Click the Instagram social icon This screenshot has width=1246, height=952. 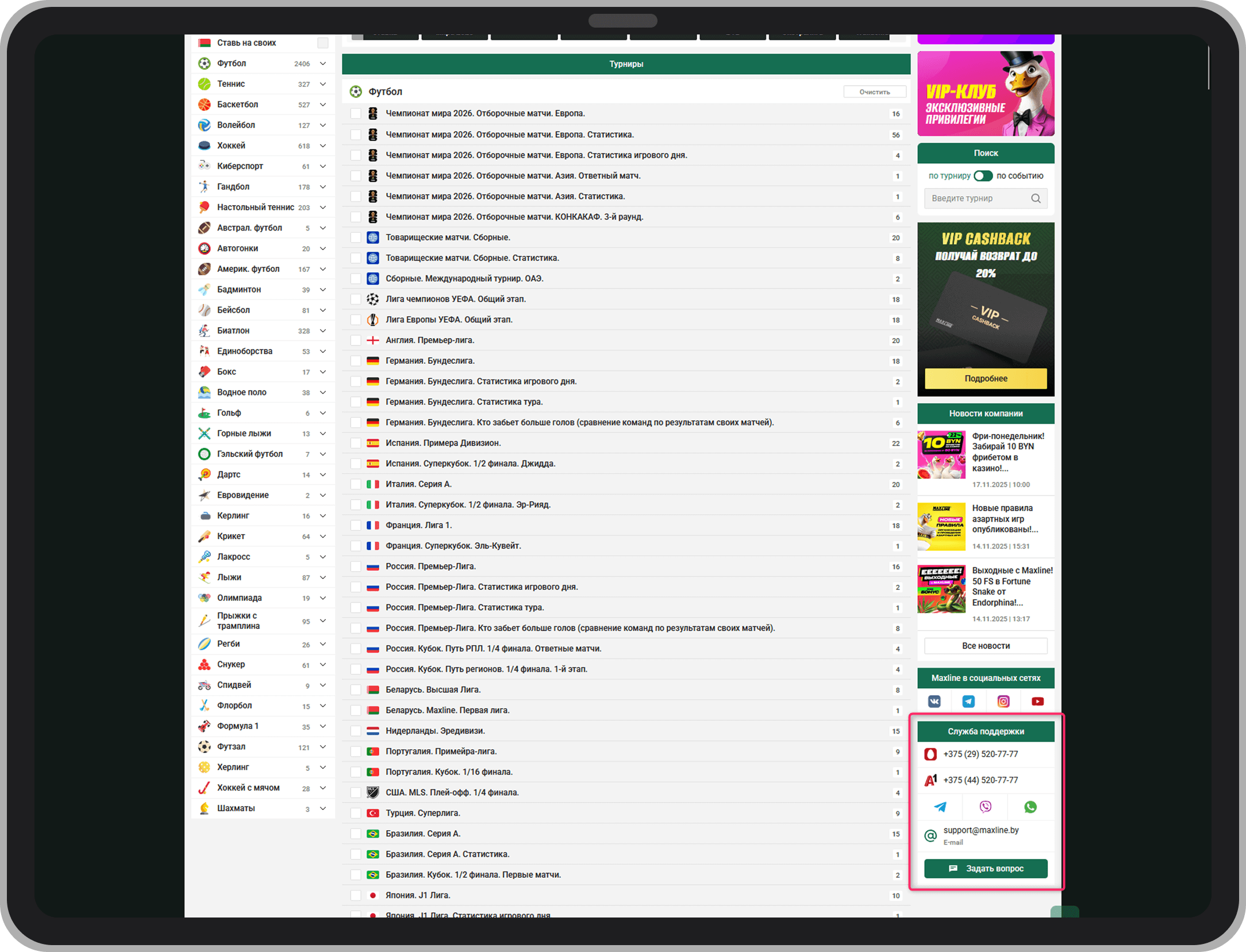1003,701
